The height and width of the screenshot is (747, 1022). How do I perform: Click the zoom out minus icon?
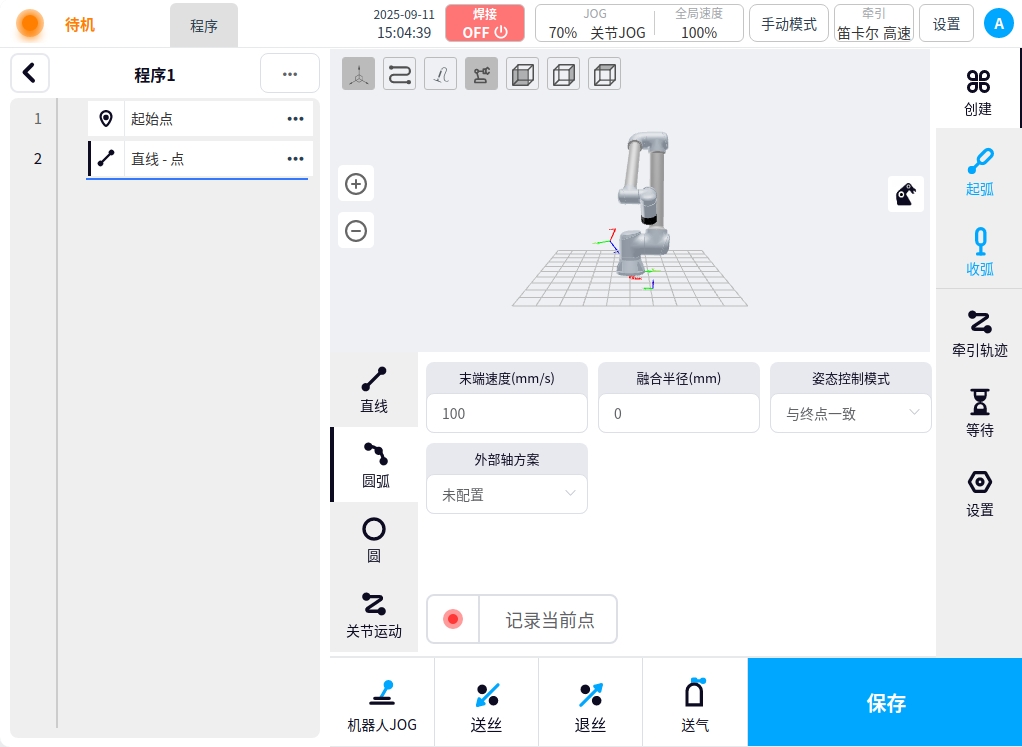[x=356, y=231]
